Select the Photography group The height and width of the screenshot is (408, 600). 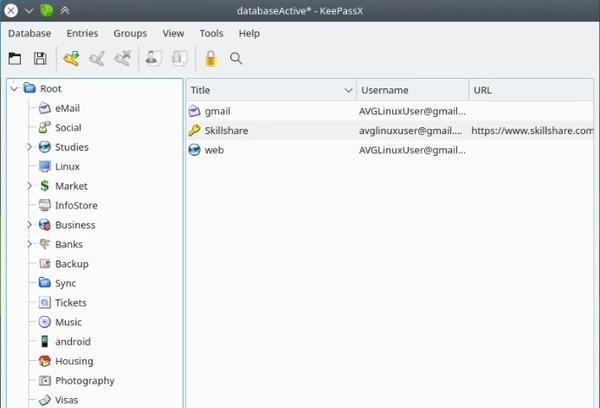pos(85,380)
